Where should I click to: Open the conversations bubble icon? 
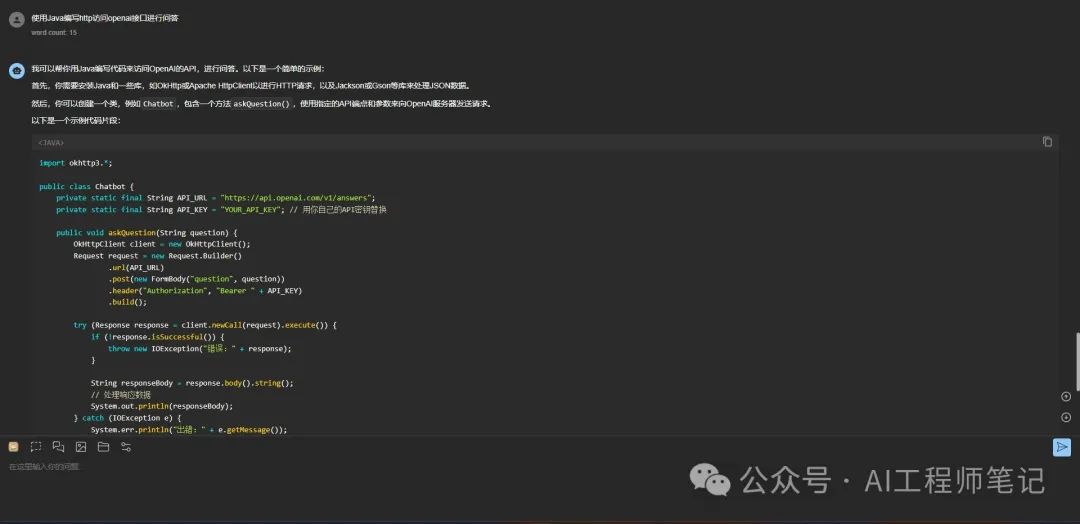pos(59,447)
